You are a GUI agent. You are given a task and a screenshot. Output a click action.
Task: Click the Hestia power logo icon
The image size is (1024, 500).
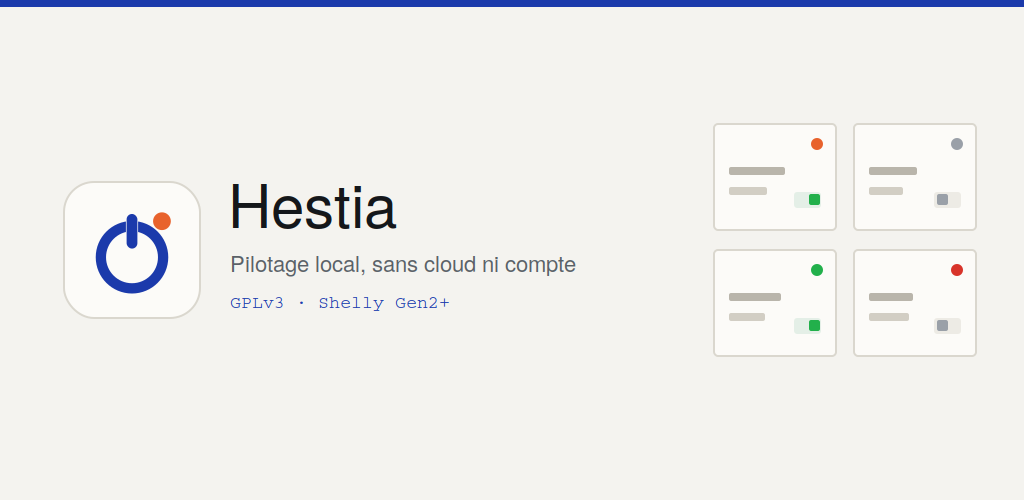132,250
